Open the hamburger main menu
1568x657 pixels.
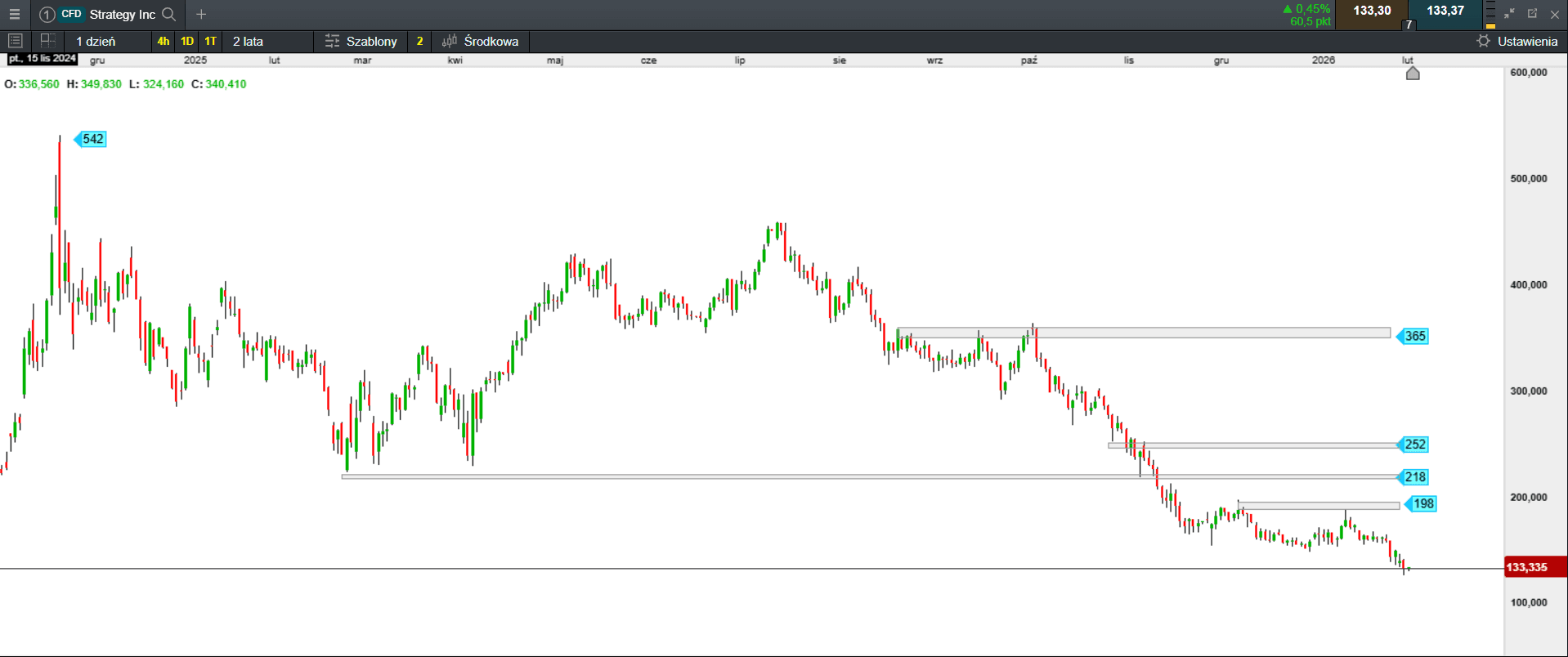click(x=14, y=15)
